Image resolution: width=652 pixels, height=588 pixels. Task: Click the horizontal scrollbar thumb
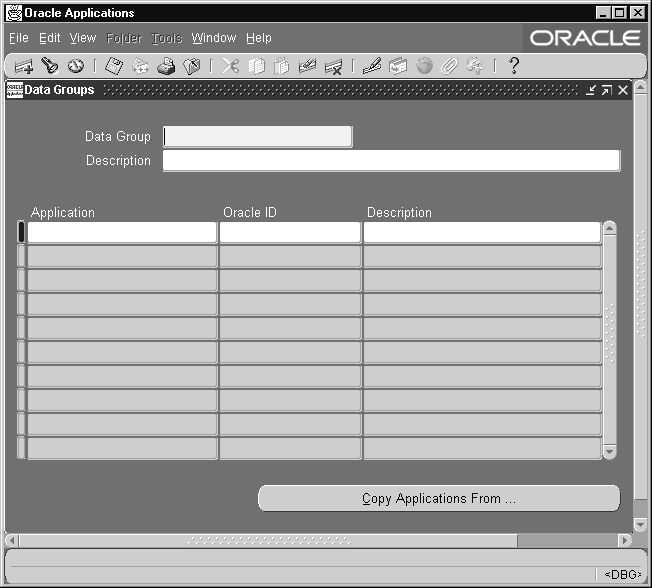268,541
